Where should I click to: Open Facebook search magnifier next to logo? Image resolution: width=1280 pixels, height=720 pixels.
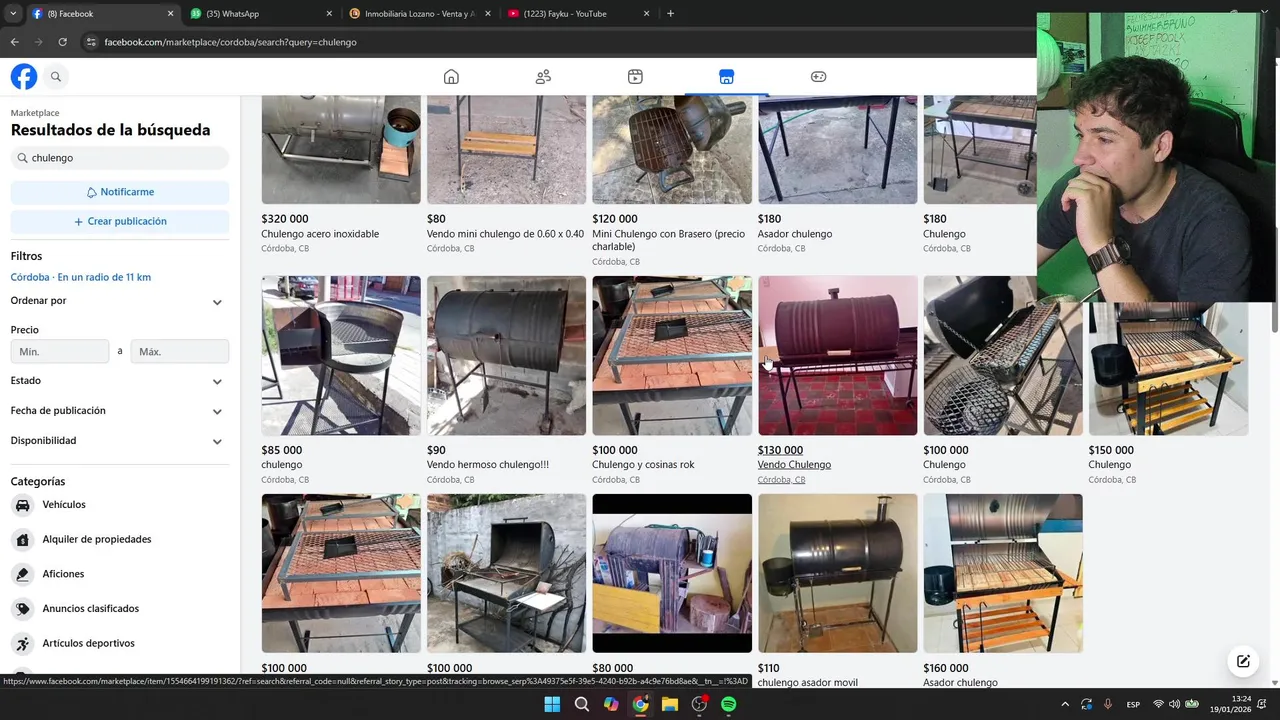pos(56,76)
